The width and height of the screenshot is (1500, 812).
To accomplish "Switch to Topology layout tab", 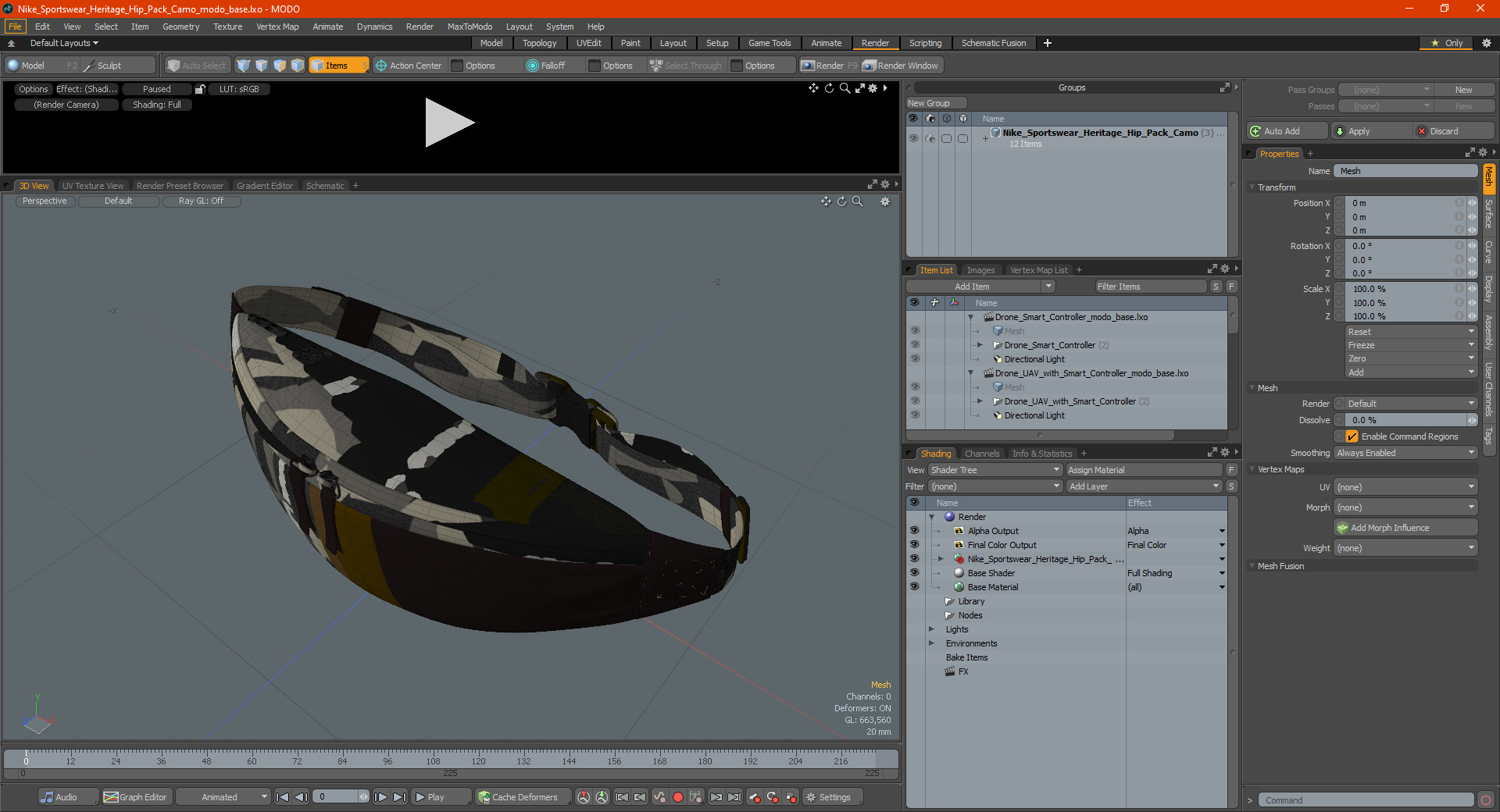I will coord(539,43).
